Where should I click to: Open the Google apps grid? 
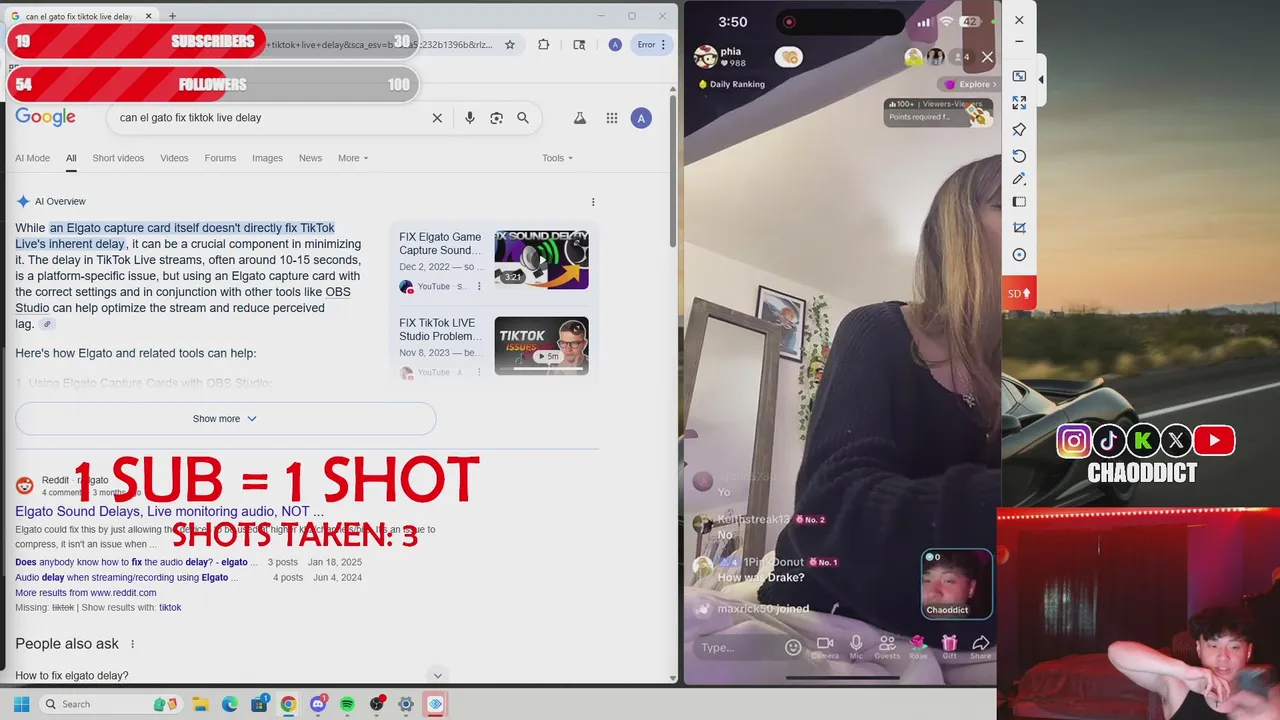[x=612, y=118]
